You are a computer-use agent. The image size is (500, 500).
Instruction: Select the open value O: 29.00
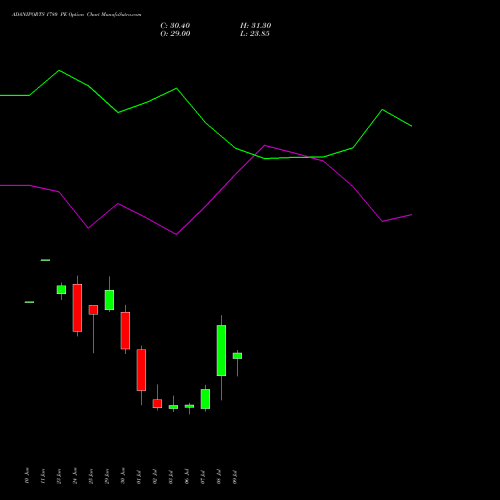[175, 34]
